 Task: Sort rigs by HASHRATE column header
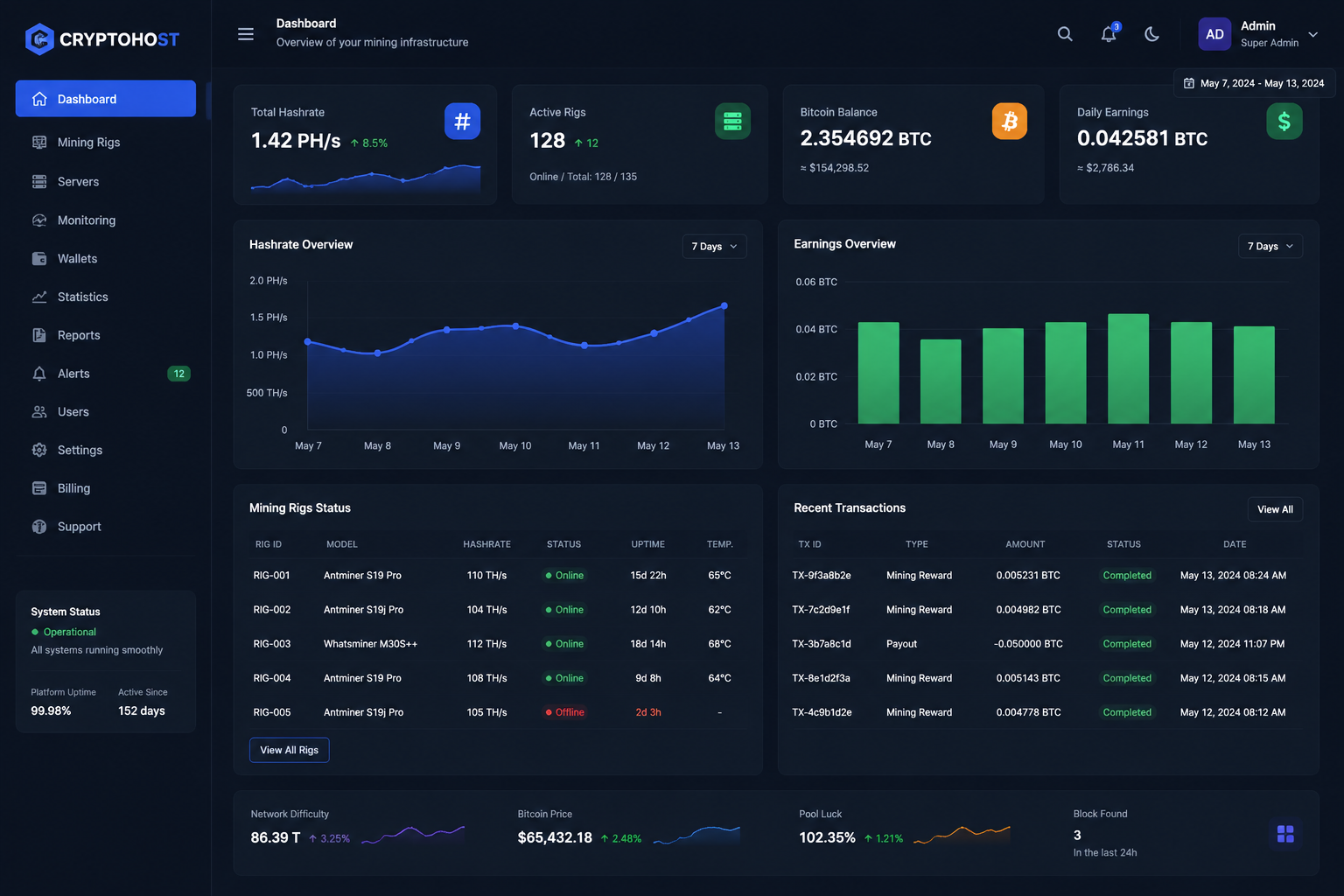(x=486, y=544)
